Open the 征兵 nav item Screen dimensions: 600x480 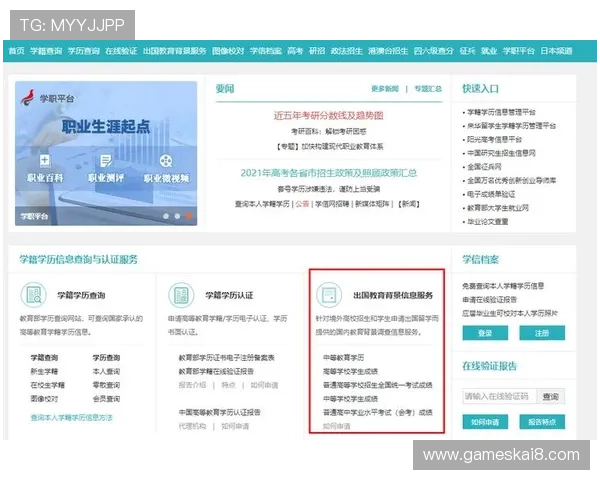(467, 51)
